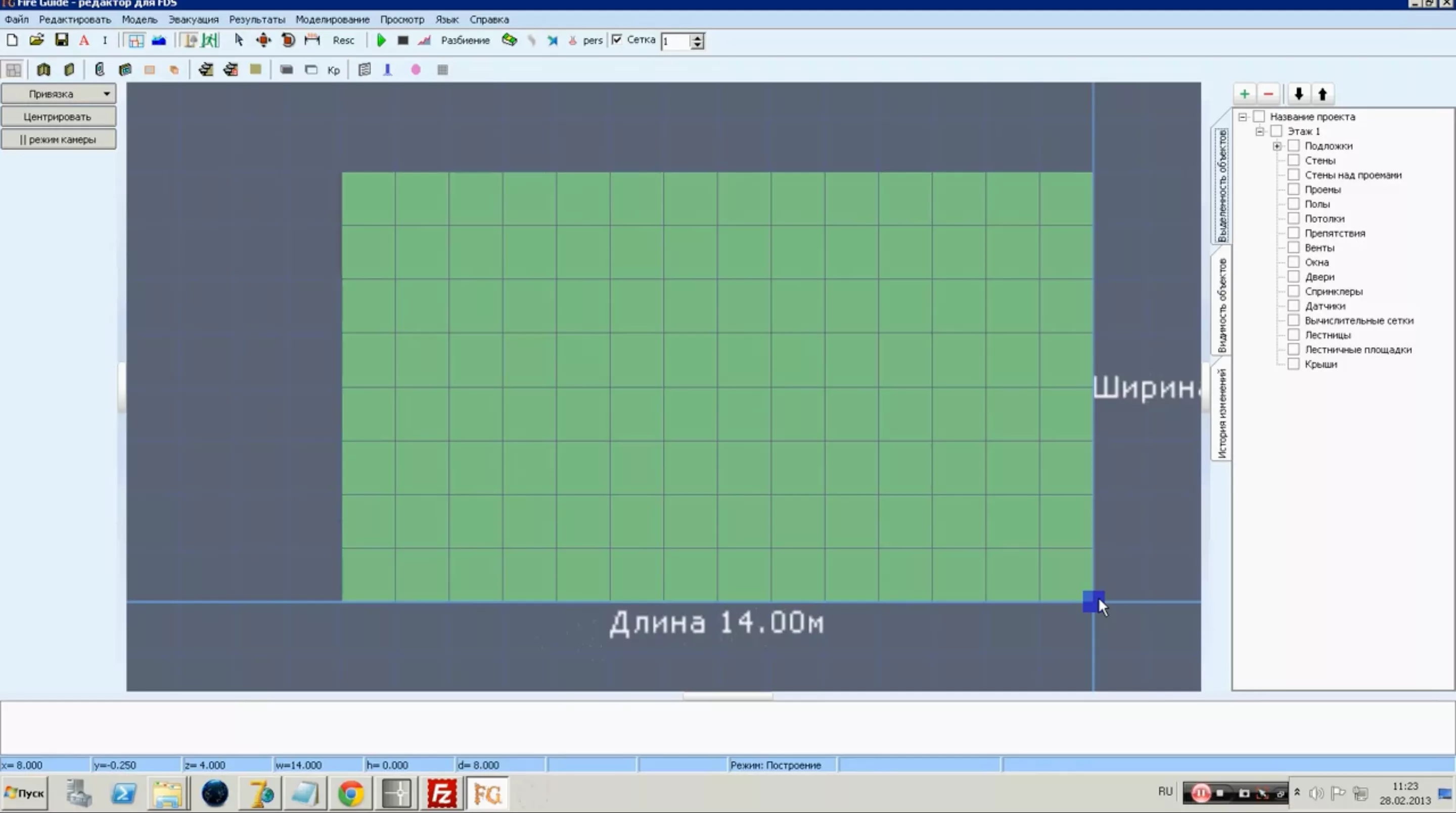This screenshot has height=813, width=1456.
Task: Toggle the Сетка grid checkbox
Action: point(617,39)
